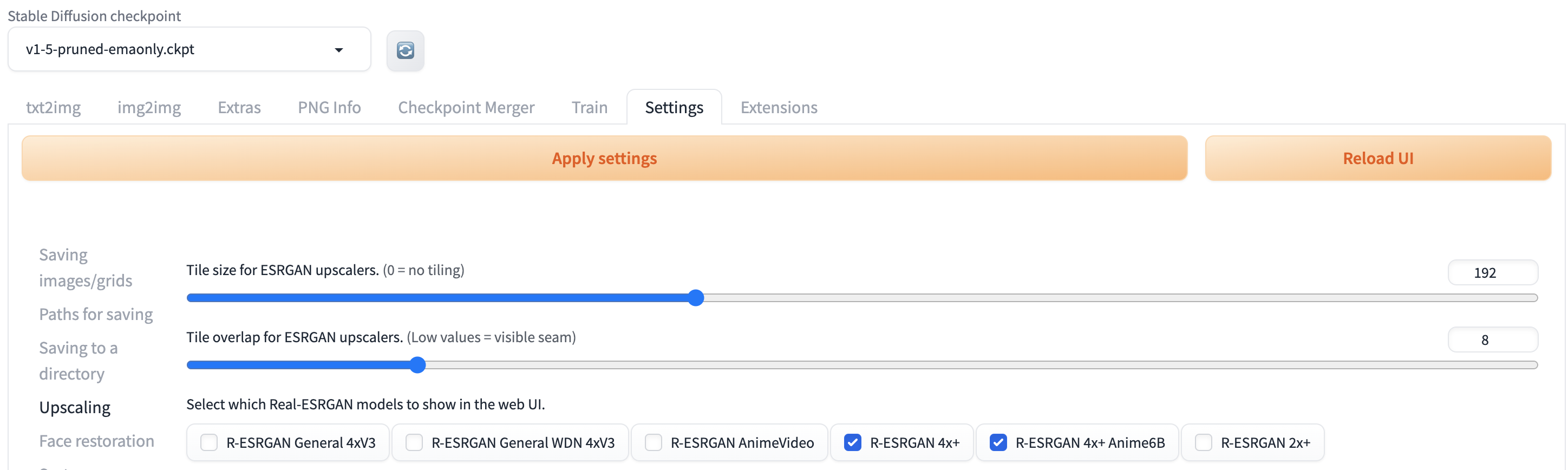Click the tile size number field showing 192
Screen dimensions: 1568x470
1492,273
